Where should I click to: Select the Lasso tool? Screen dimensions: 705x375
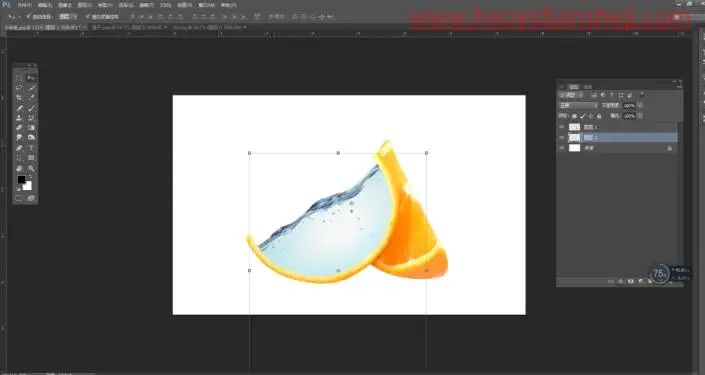[x=19, y=88]
